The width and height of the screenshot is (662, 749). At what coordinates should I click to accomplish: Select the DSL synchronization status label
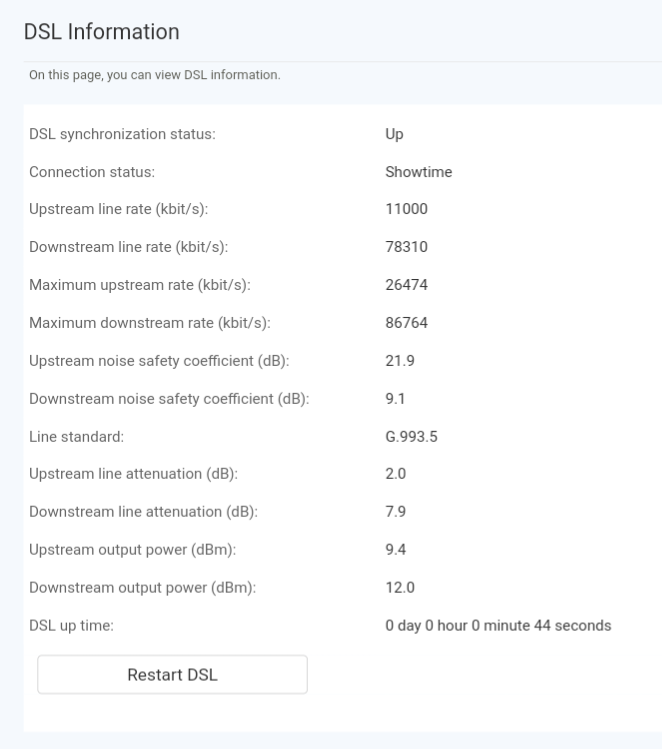coord(122,134)
